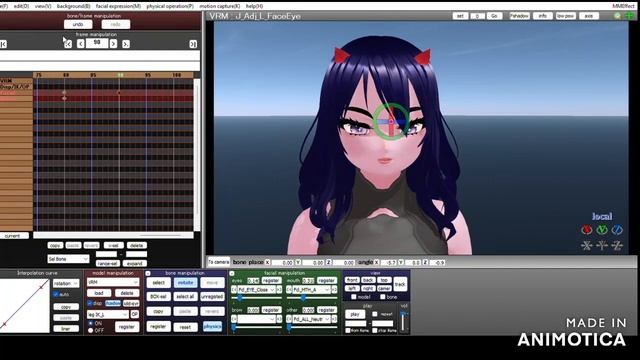Jump to the first frame

3,44
